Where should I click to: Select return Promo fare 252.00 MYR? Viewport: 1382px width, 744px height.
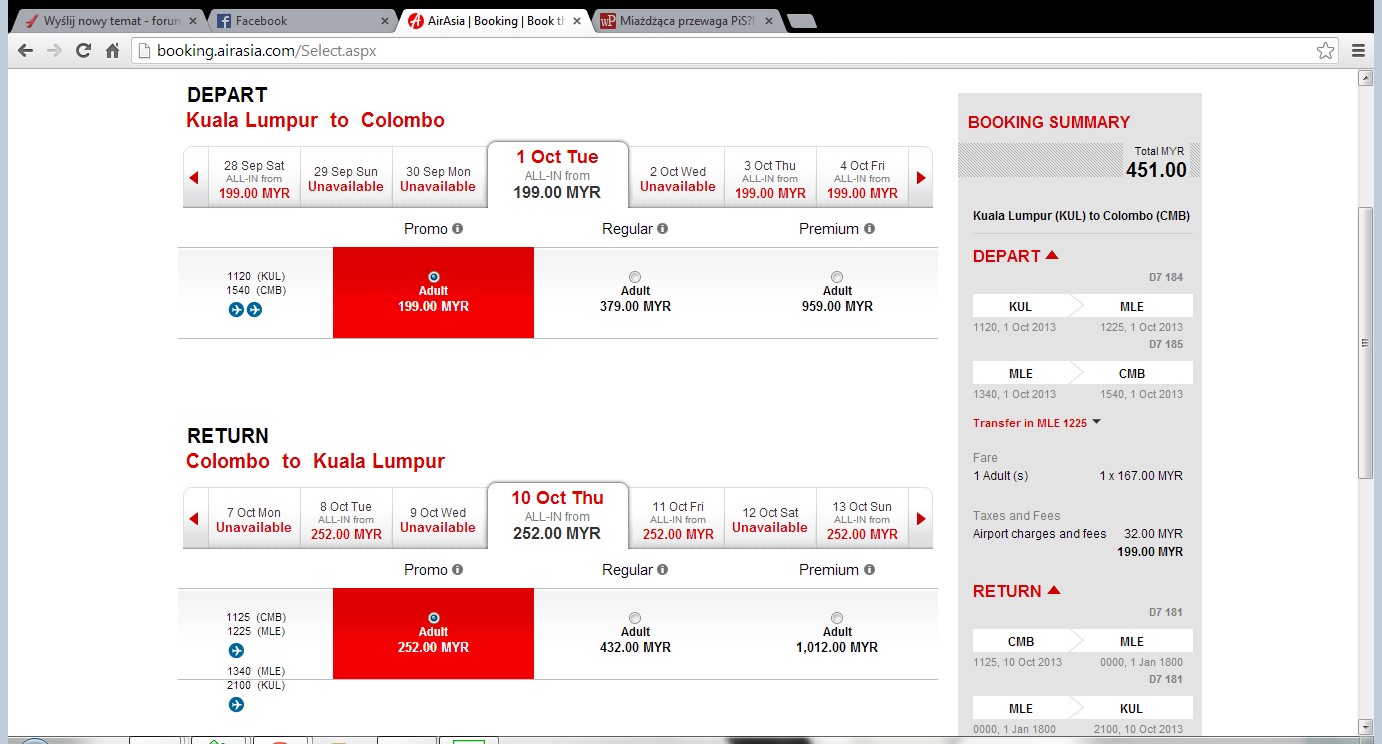433,618
